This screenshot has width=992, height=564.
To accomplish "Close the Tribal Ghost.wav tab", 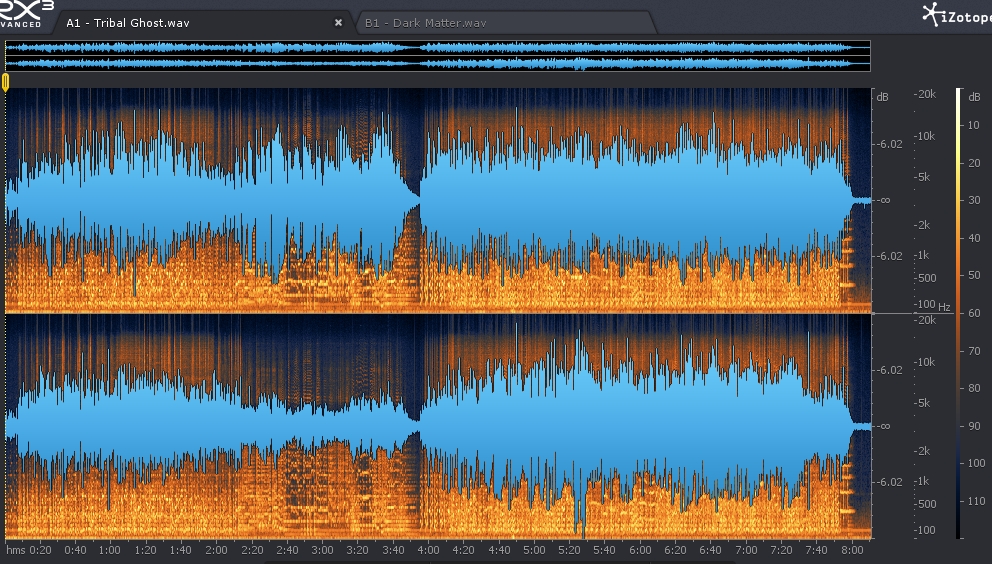I will [x=338, y=22].
